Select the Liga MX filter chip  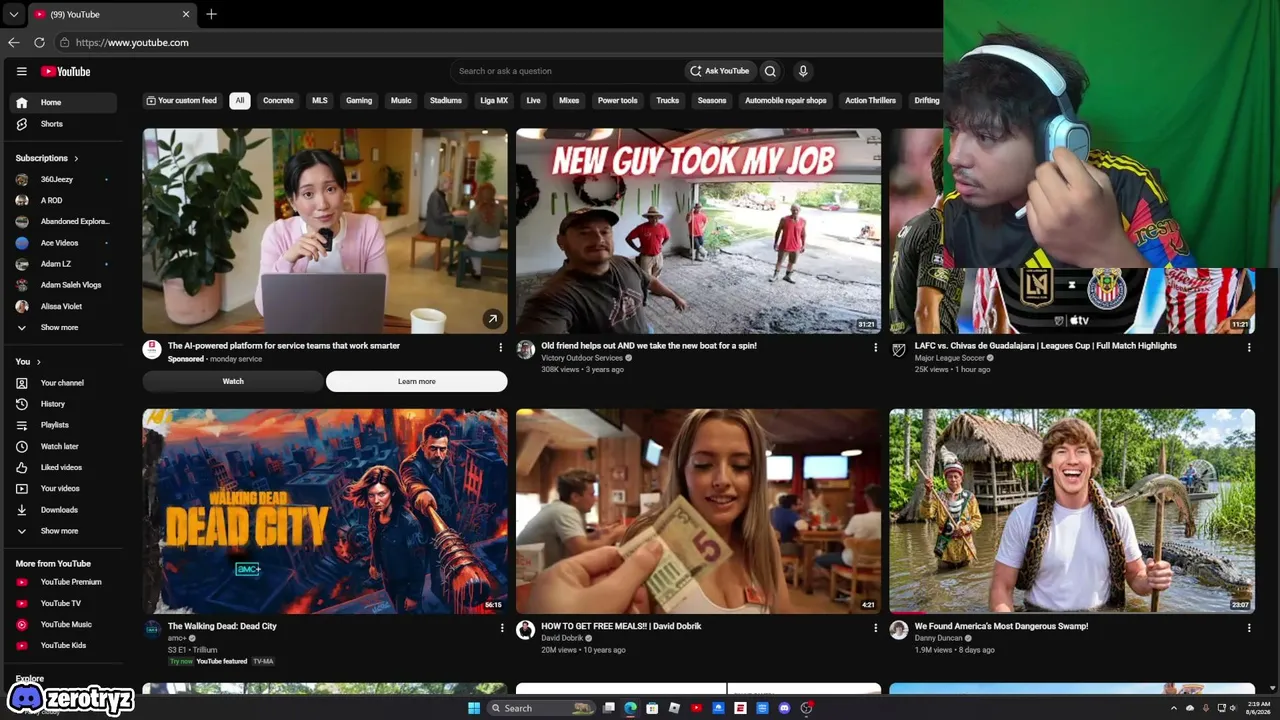494,101
